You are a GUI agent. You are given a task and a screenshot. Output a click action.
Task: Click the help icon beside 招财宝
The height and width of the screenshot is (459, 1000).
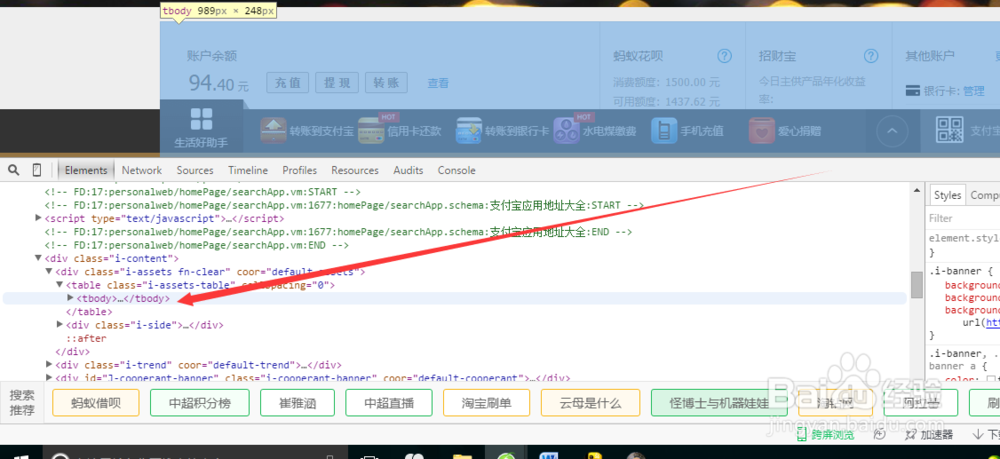click(x=871, y=56)
